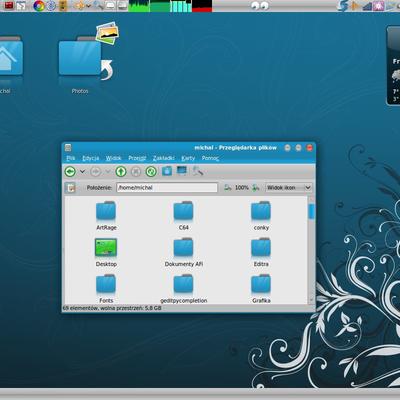Open the Forward history dropdown arrow

coord(108,172)
